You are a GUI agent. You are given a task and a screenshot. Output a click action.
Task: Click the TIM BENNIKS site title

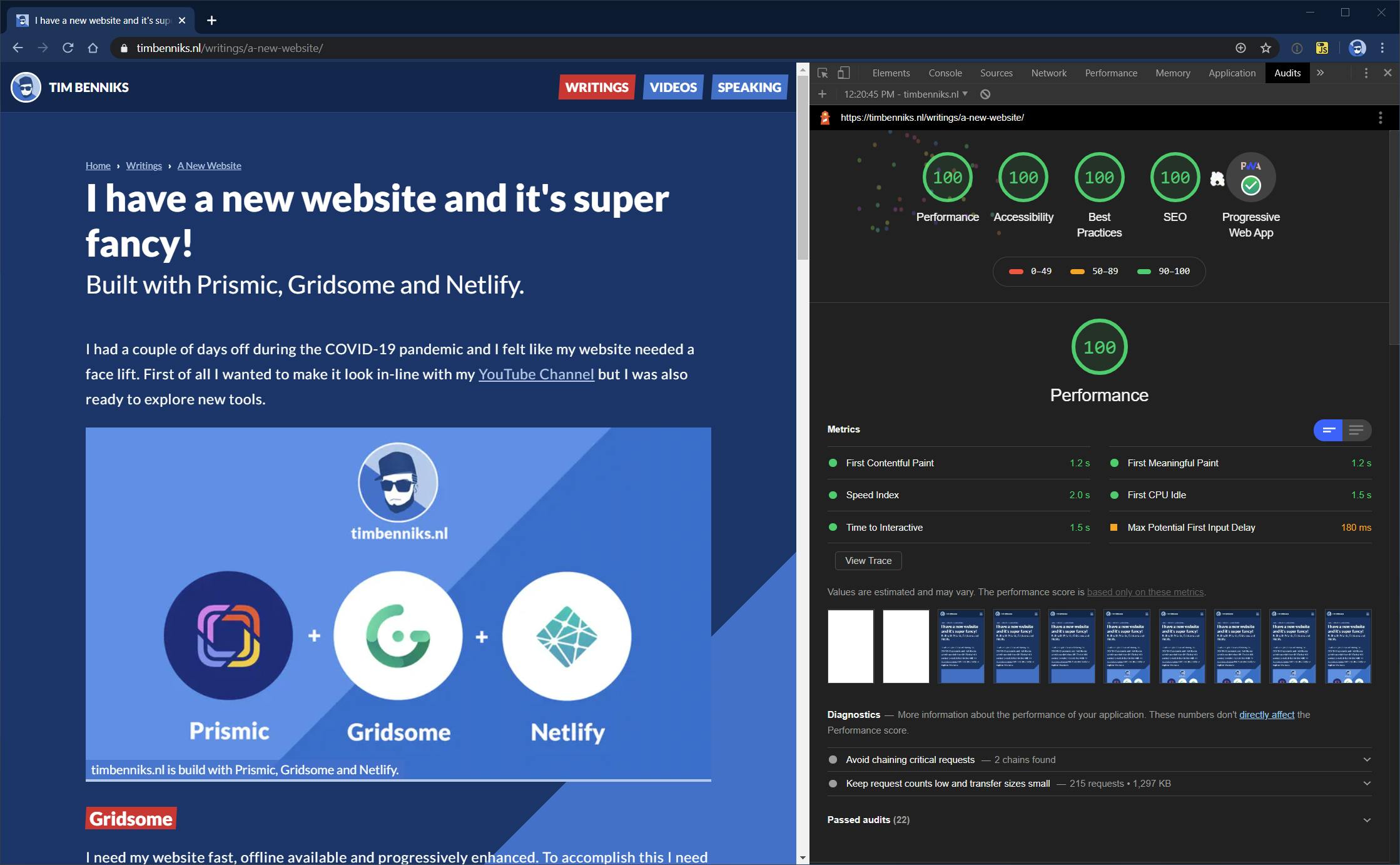(89, 87)
